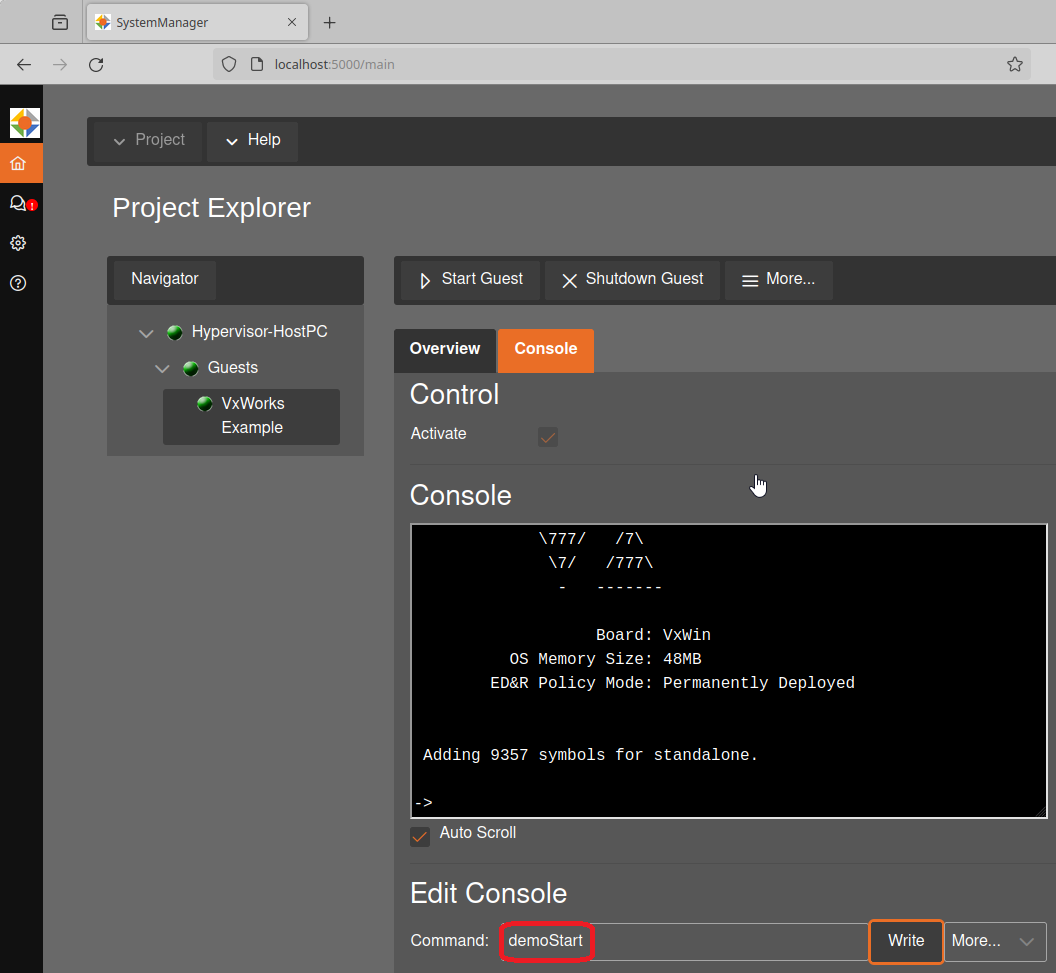Reload the page with refresh icon
The width and height of the screenshot is (1056, 973).
coord(96,65)
